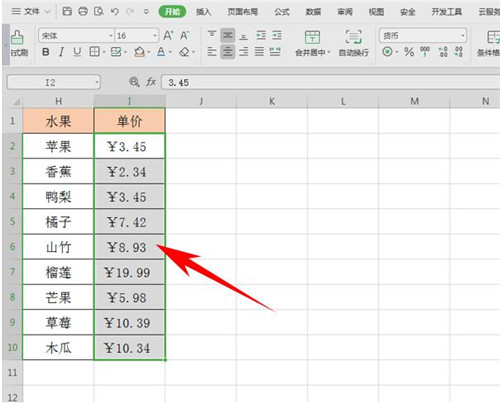
Task: Click the fx insert function icon
Action: (151, 82)
